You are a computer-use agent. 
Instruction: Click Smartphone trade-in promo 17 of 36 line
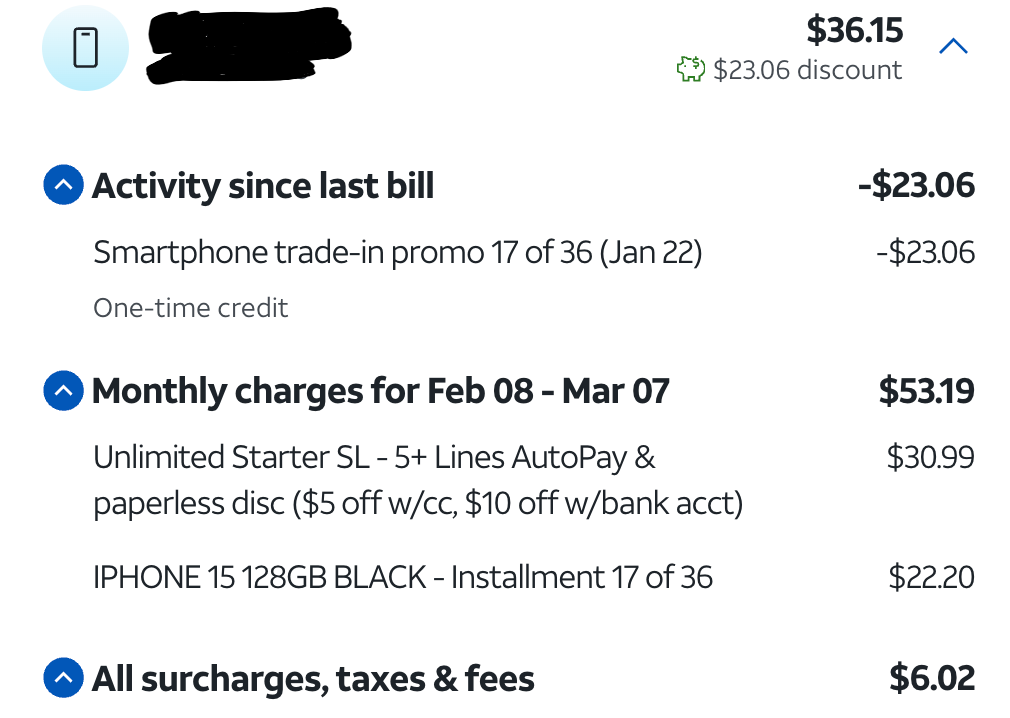point(397,253)
